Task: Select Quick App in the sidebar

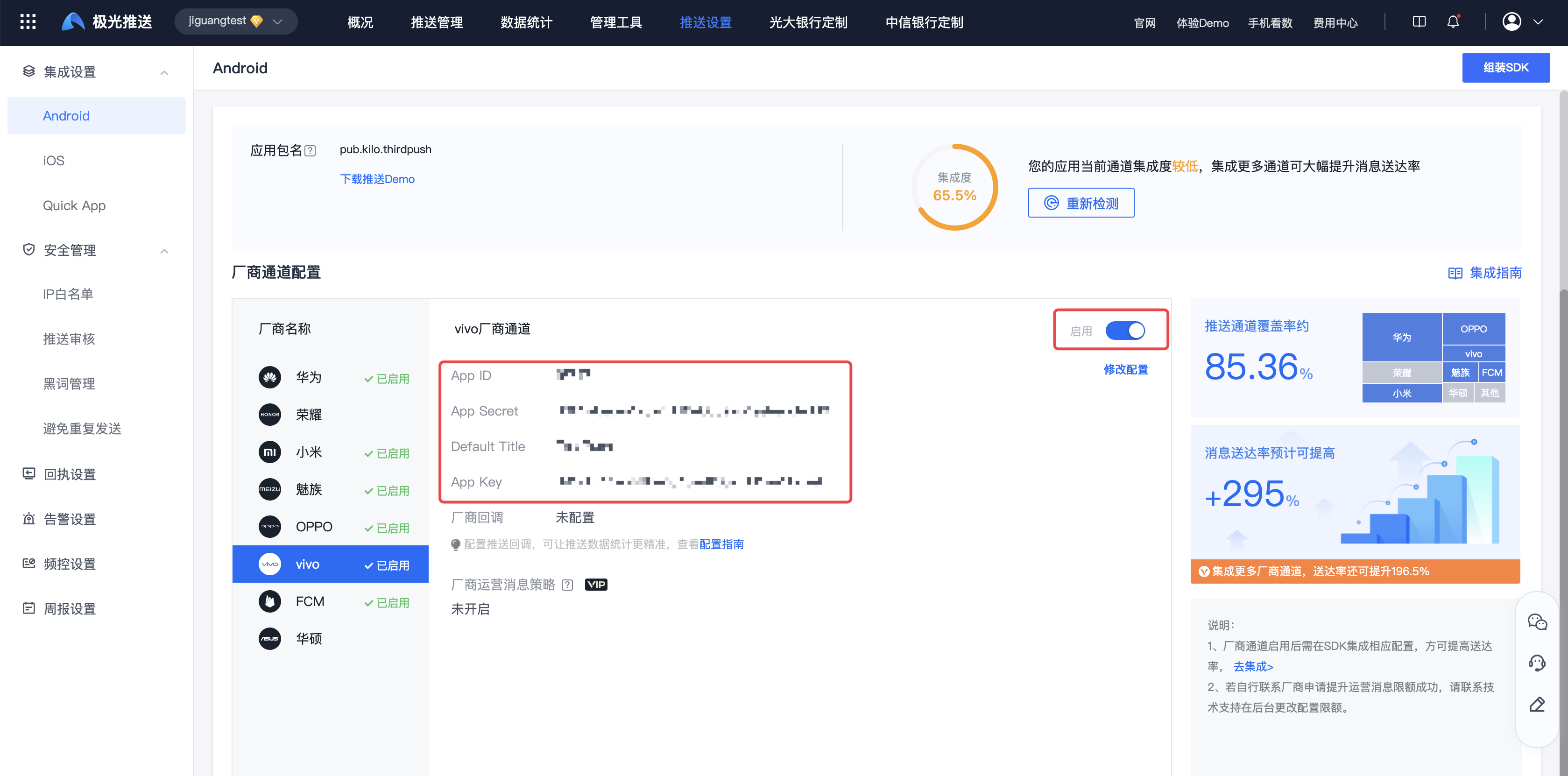Action: (x=74, y=206)
